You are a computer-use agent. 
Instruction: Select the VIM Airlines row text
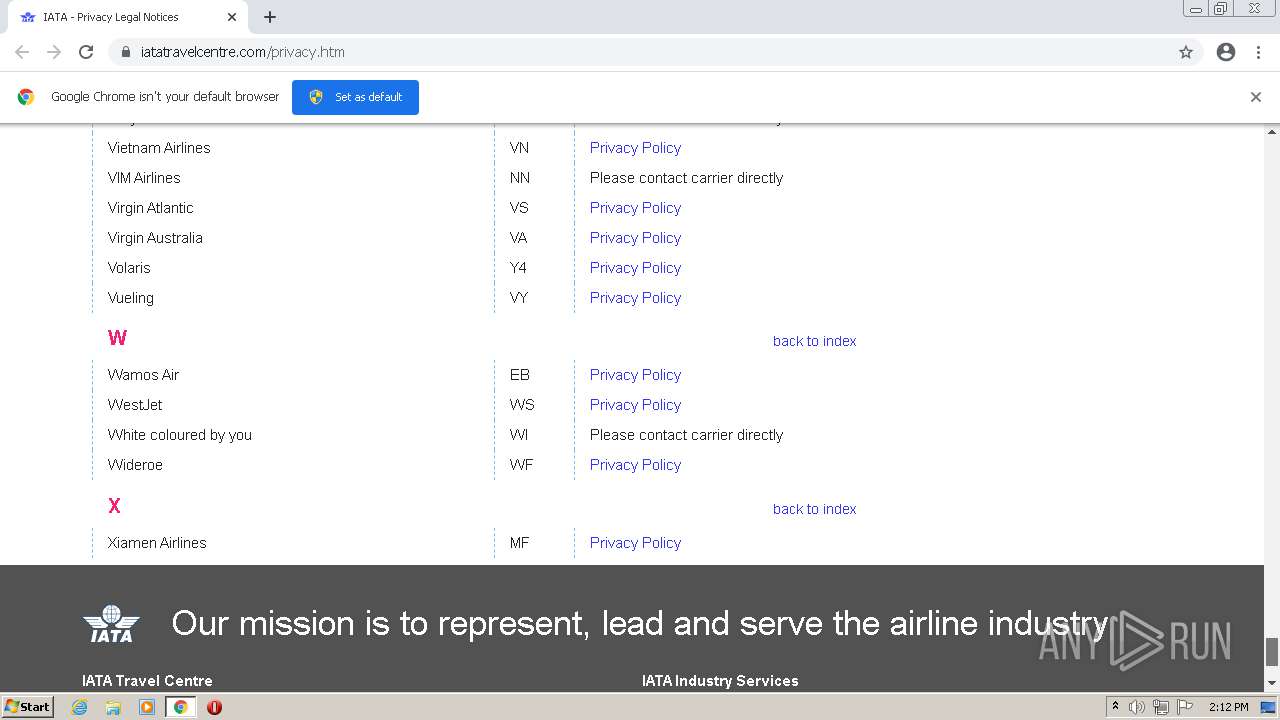pyautogui.click(x=144, y=178)
